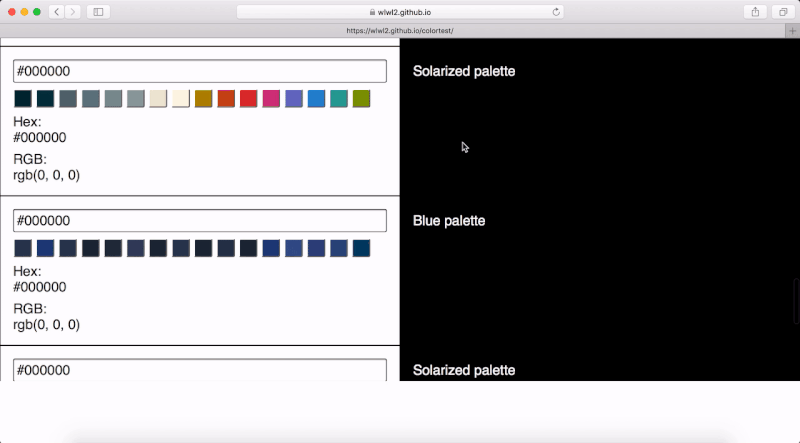Select the colortest tab in tab bar

[x=400, y=31]
